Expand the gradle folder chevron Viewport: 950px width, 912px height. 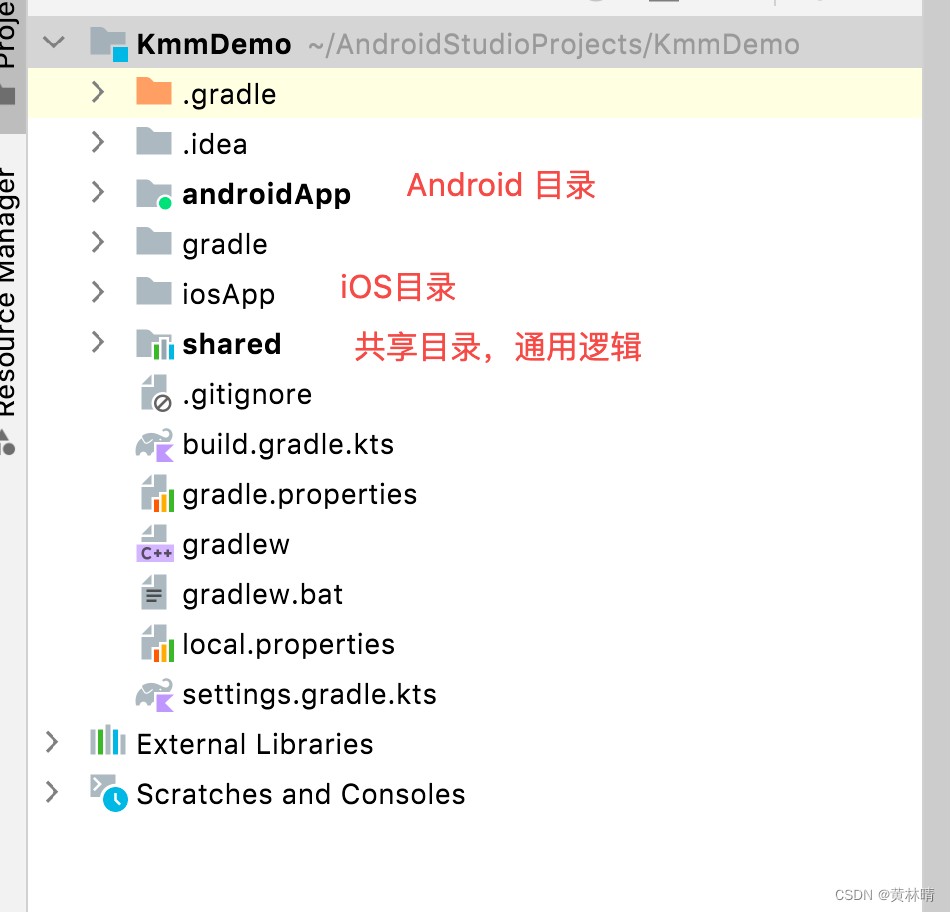[x=98, y=242]
